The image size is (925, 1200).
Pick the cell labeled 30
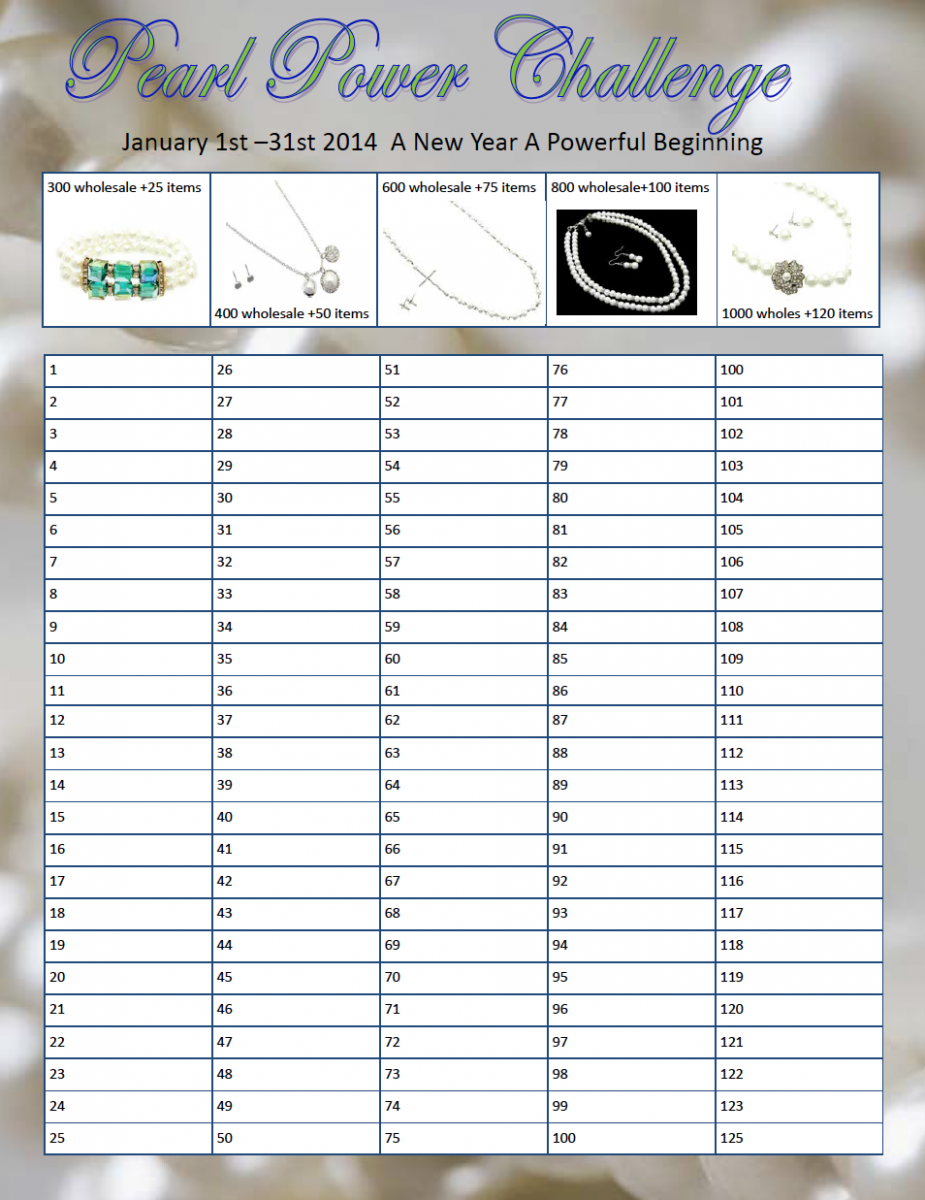[295, 498]
